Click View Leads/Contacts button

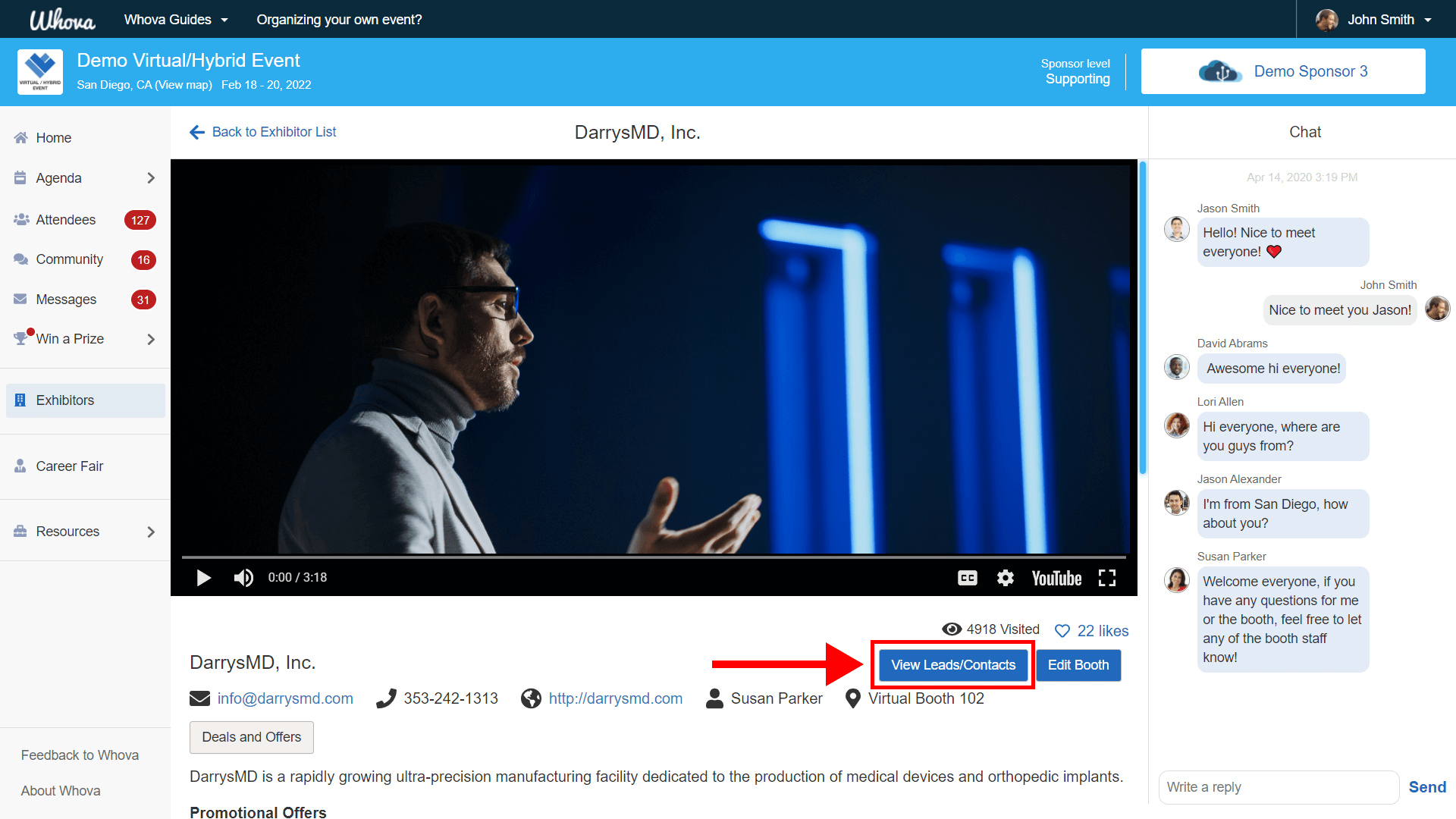pyautogui.click(x=952, y=665)
